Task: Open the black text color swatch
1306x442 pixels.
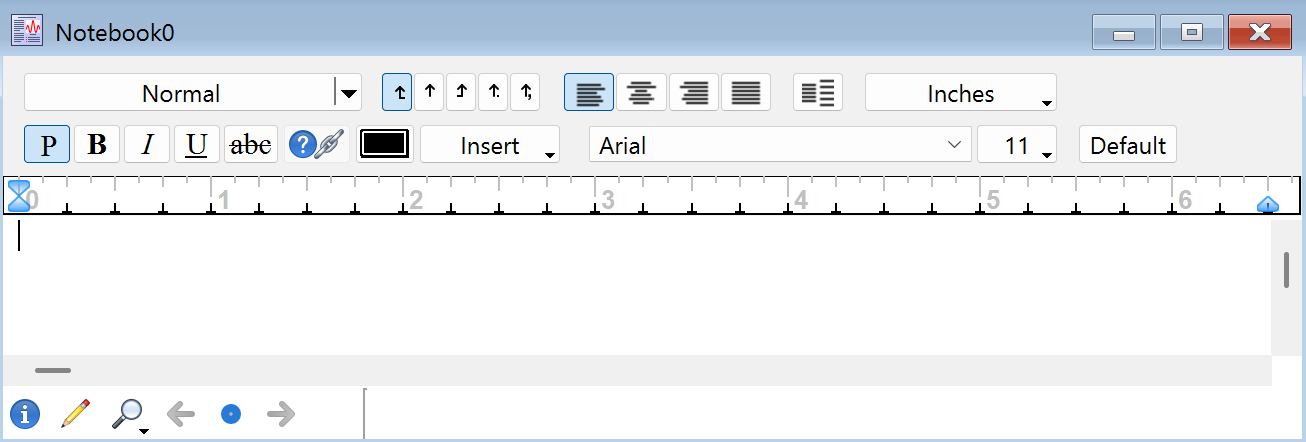Action: pyautogui.click(x=385, y=144)
